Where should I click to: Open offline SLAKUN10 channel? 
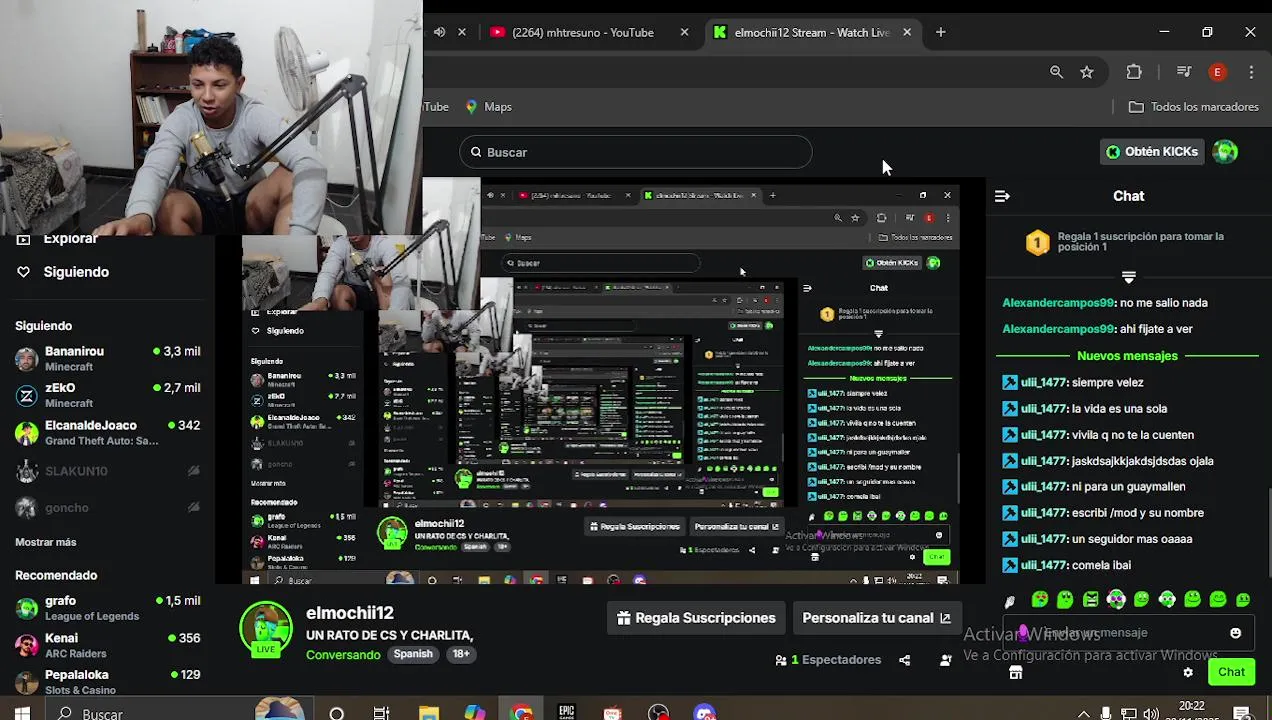click(x=107, y=471)
